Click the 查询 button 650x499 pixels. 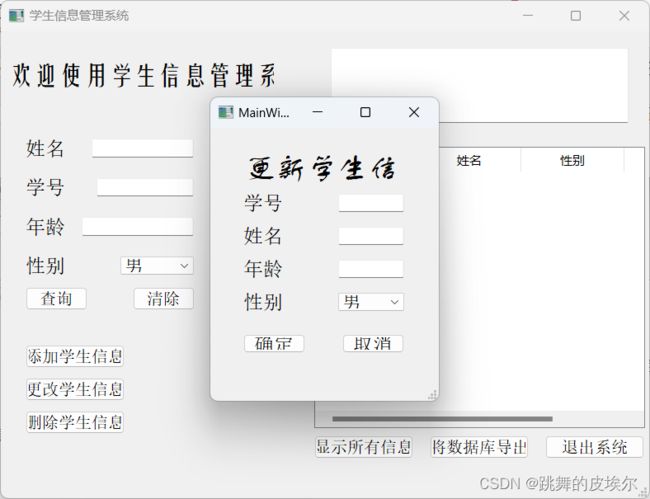click(56, 299)
